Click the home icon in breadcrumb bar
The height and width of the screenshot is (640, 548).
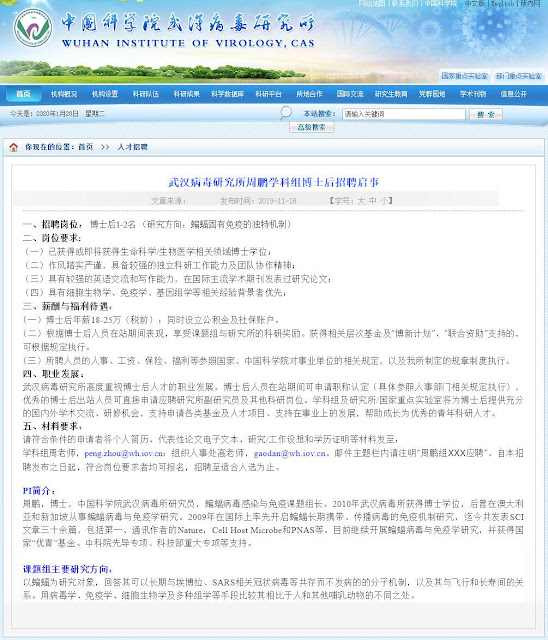(13, 147)
